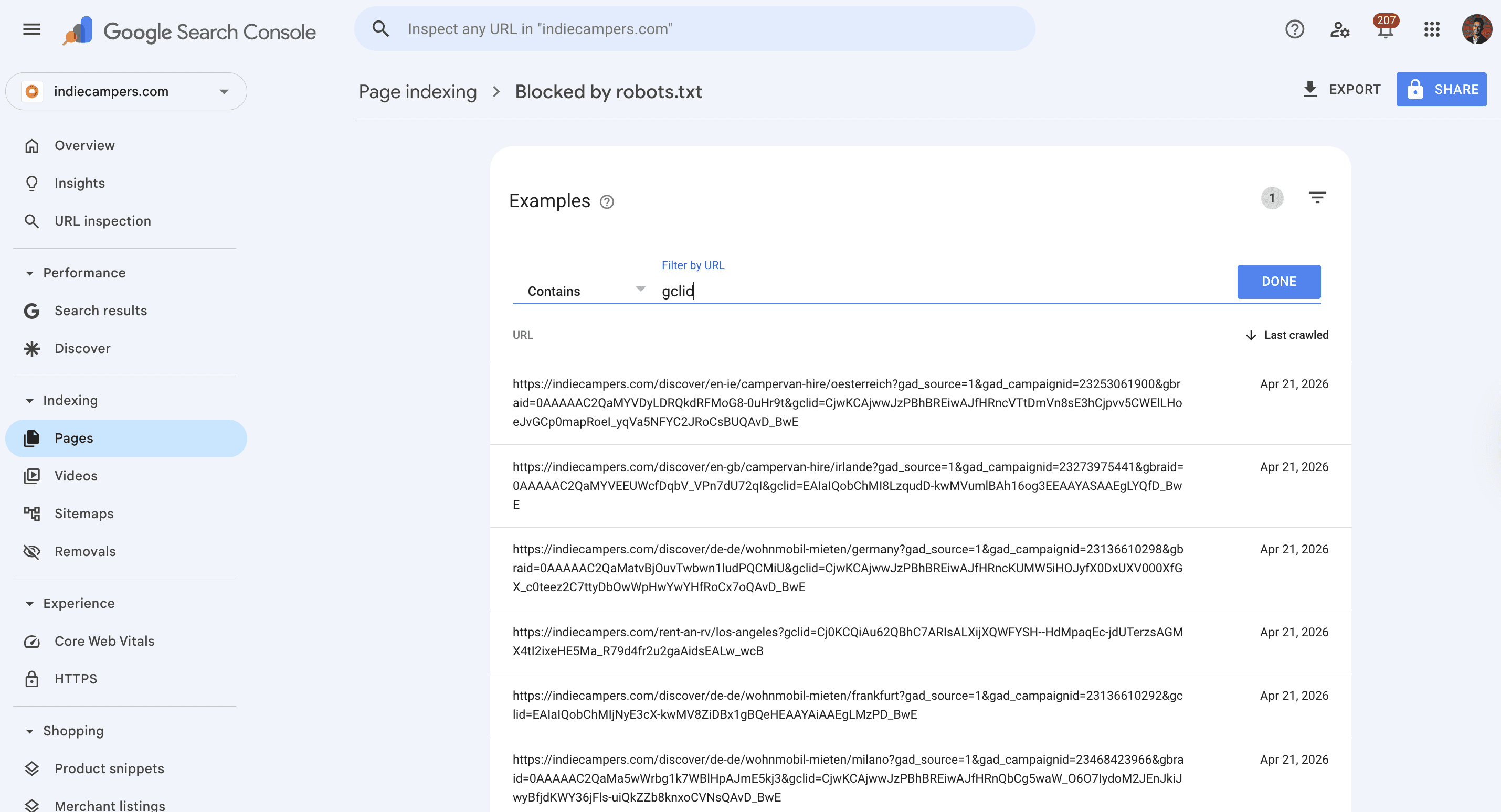This screenshot has width=1501, height=812.
Task: Collapse the Indexing section
Action: 29,401
